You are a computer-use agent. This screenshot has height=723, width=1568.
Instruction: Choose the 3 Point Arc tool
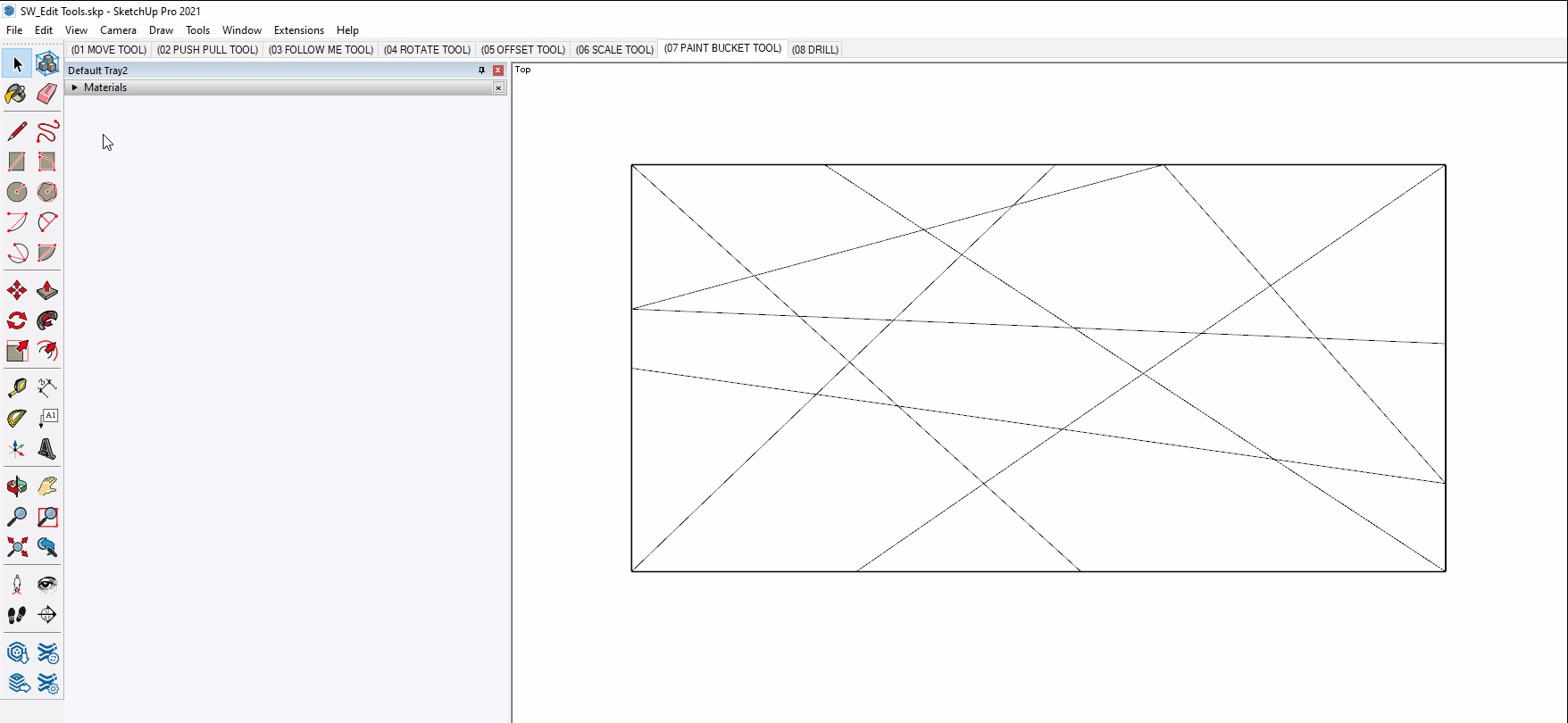coord(17,253)
